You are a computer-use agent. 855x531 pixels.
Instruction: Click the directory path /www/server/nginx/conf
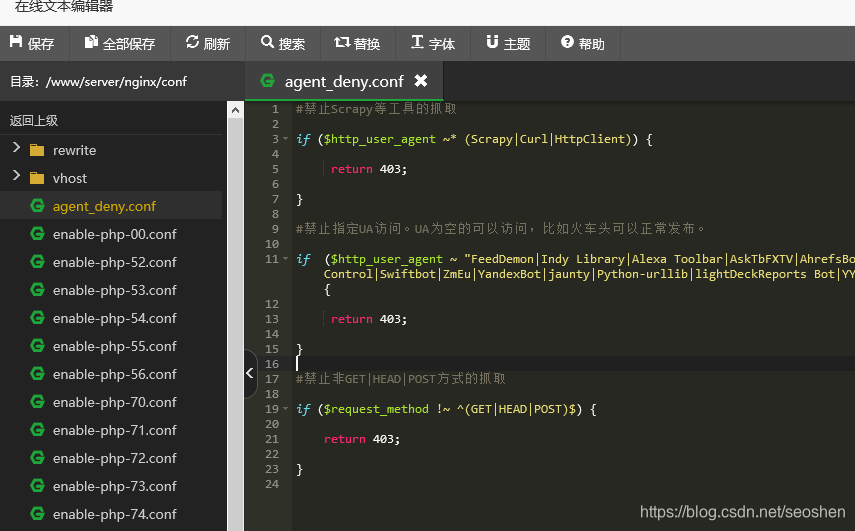116,82
